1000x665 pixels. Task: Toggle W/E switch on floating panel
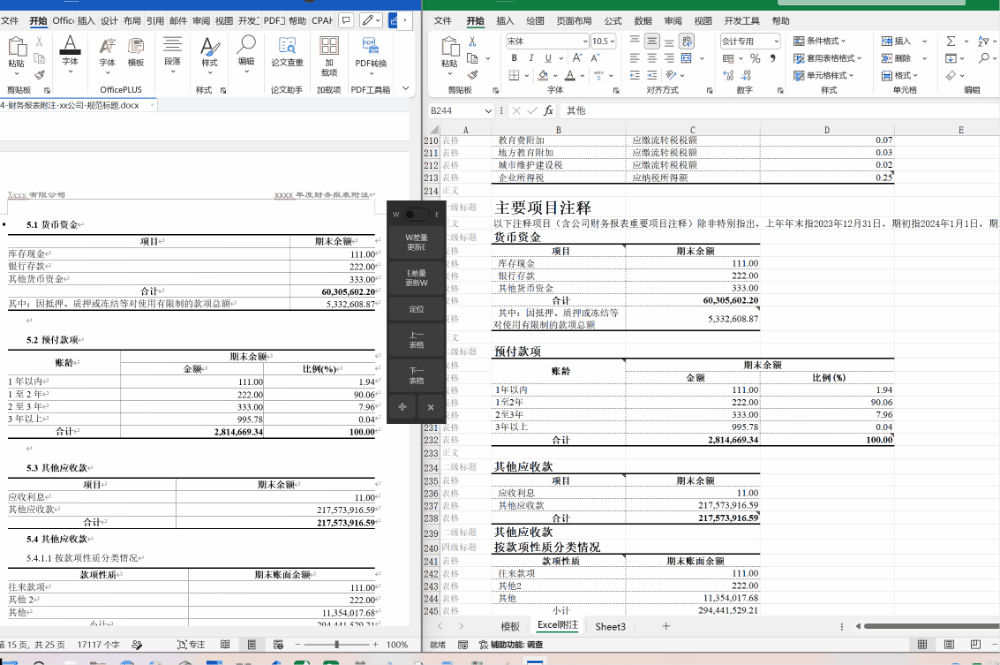(x=416, y=214)
